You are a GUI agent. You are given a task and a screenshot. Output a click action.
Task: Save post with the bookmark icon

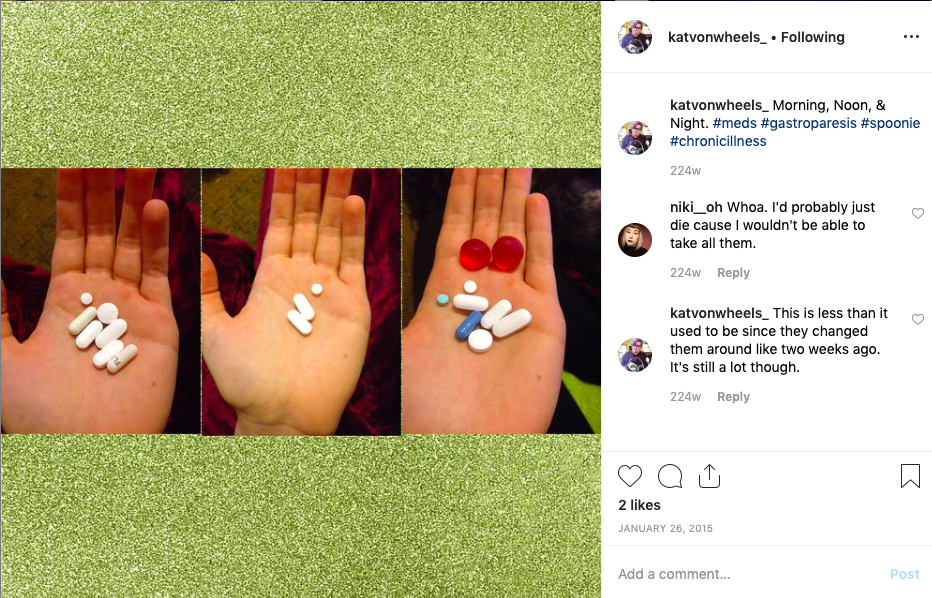(x=910, y=476)
